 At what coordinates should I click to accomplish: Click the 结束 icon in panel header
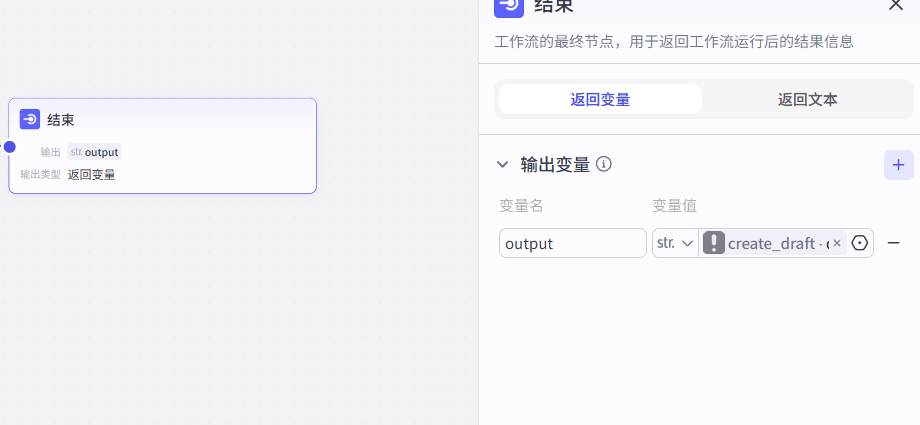click(509, 6)
